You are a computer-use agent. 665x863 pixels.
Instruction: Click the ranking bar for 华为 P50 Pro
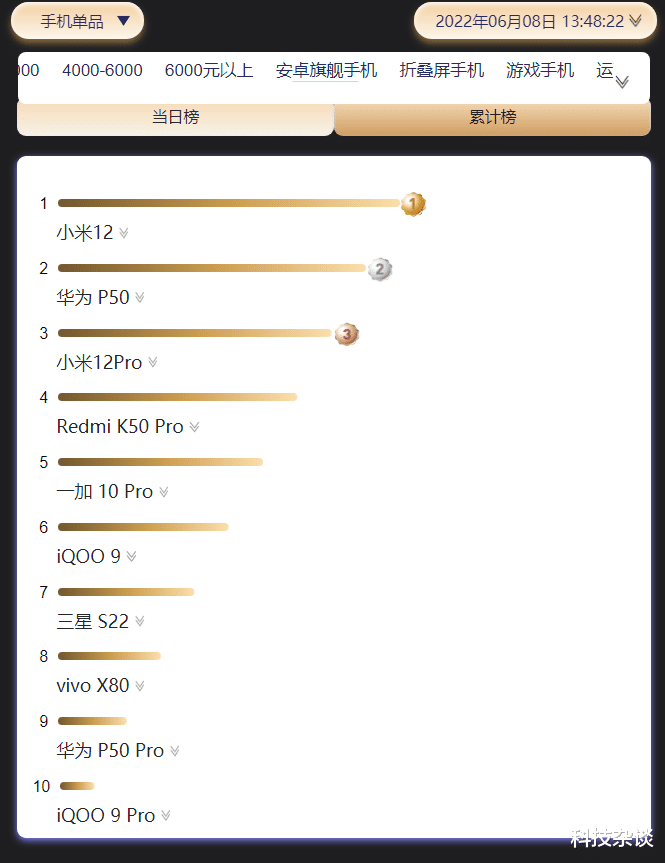92,721
